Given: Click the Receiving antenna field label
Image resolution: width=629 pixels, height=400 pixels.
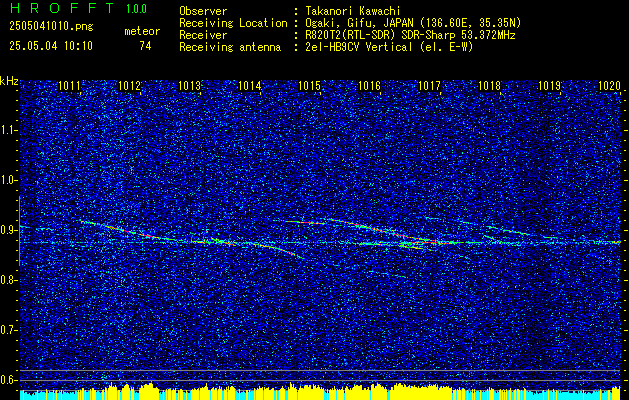Looking at the screenshot, I should click(x=230, y=47).
